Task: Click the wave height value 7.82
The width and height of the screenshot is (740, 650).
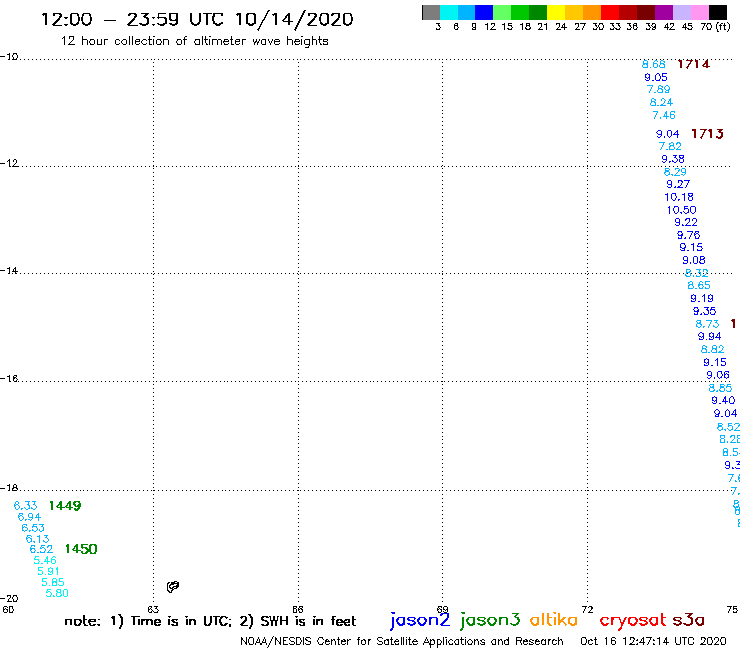Action: click(x=670, y=146)
